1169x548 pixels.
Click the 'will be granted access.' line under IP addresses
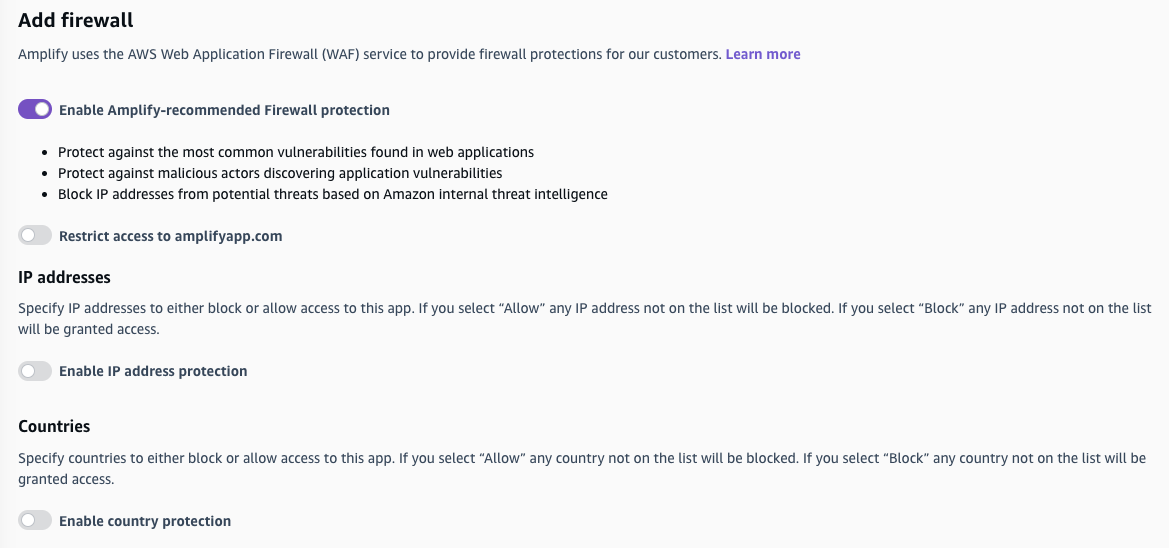pos(88,328)
